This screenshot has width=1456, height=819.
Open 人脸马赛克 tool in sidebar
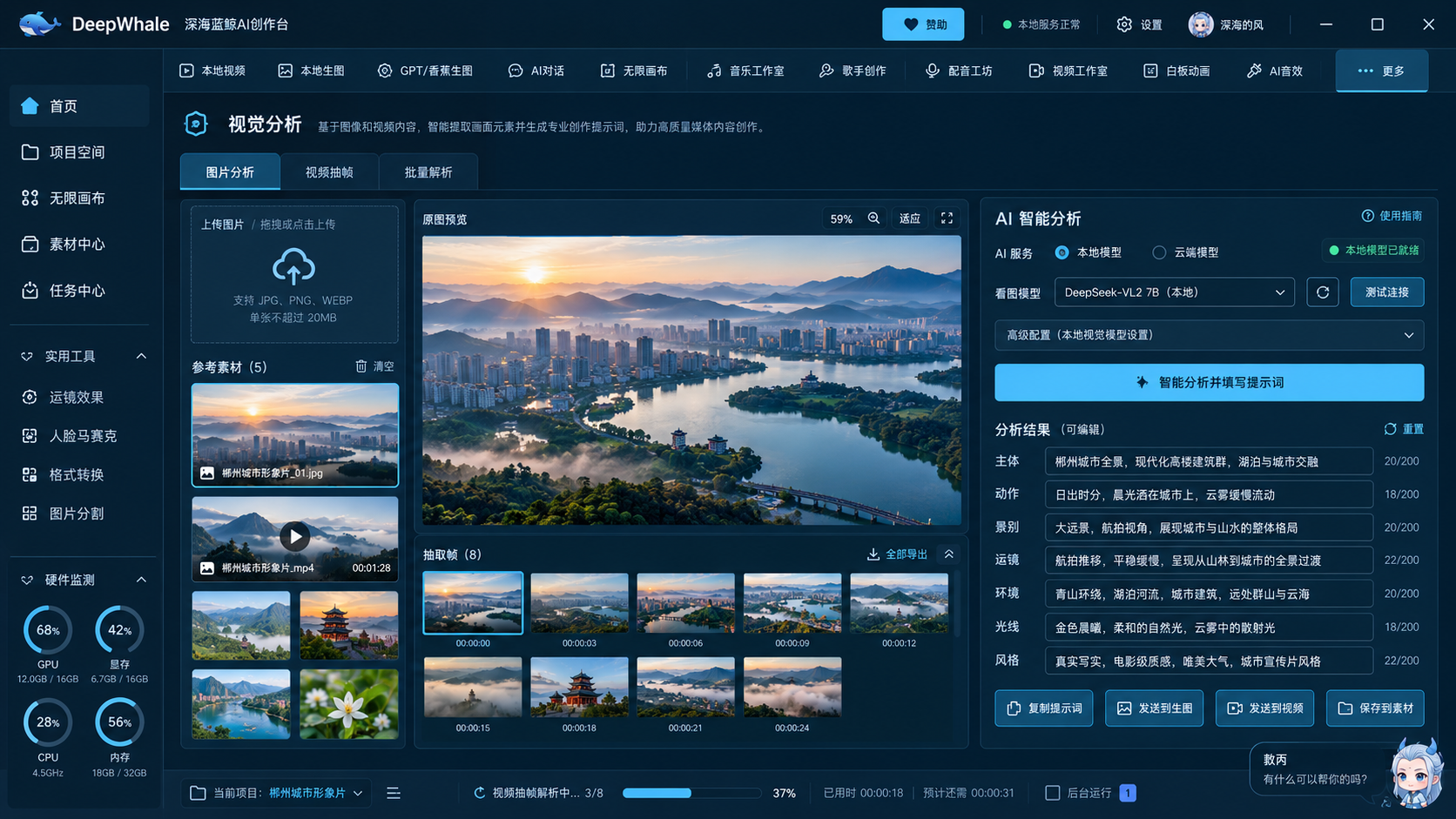click(x=83, y=436)
